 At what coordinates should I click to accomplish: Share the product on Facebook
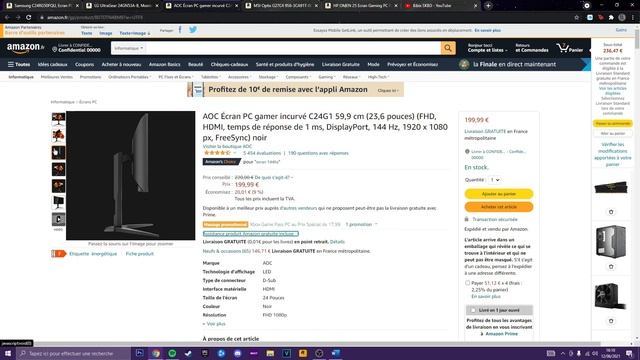point(180,30)
